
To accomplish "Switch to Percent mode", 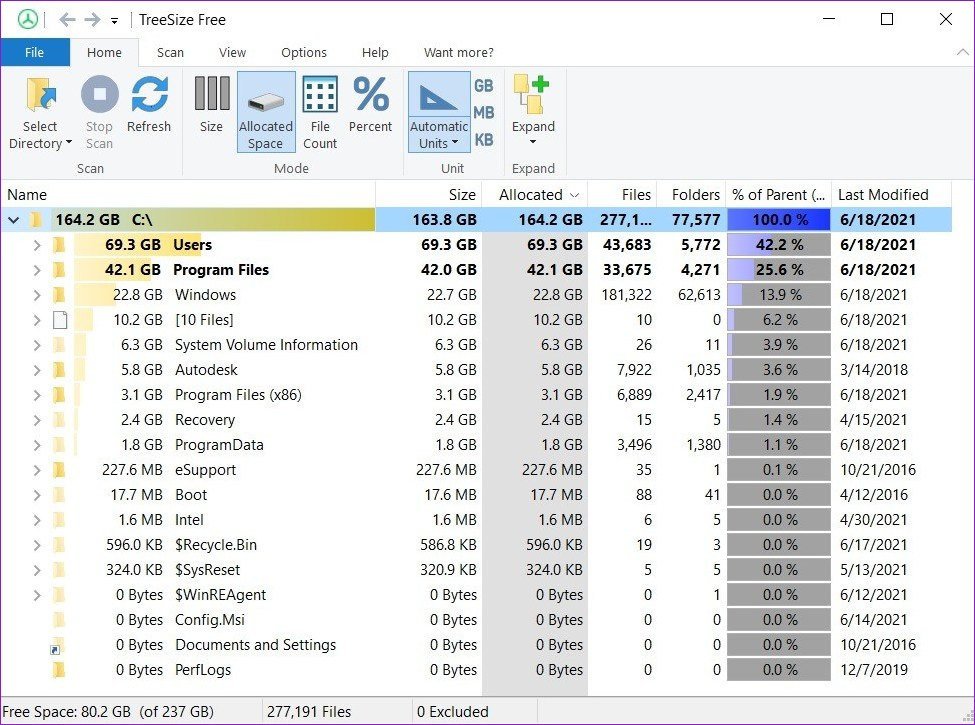I will click(x=371, y=94).
